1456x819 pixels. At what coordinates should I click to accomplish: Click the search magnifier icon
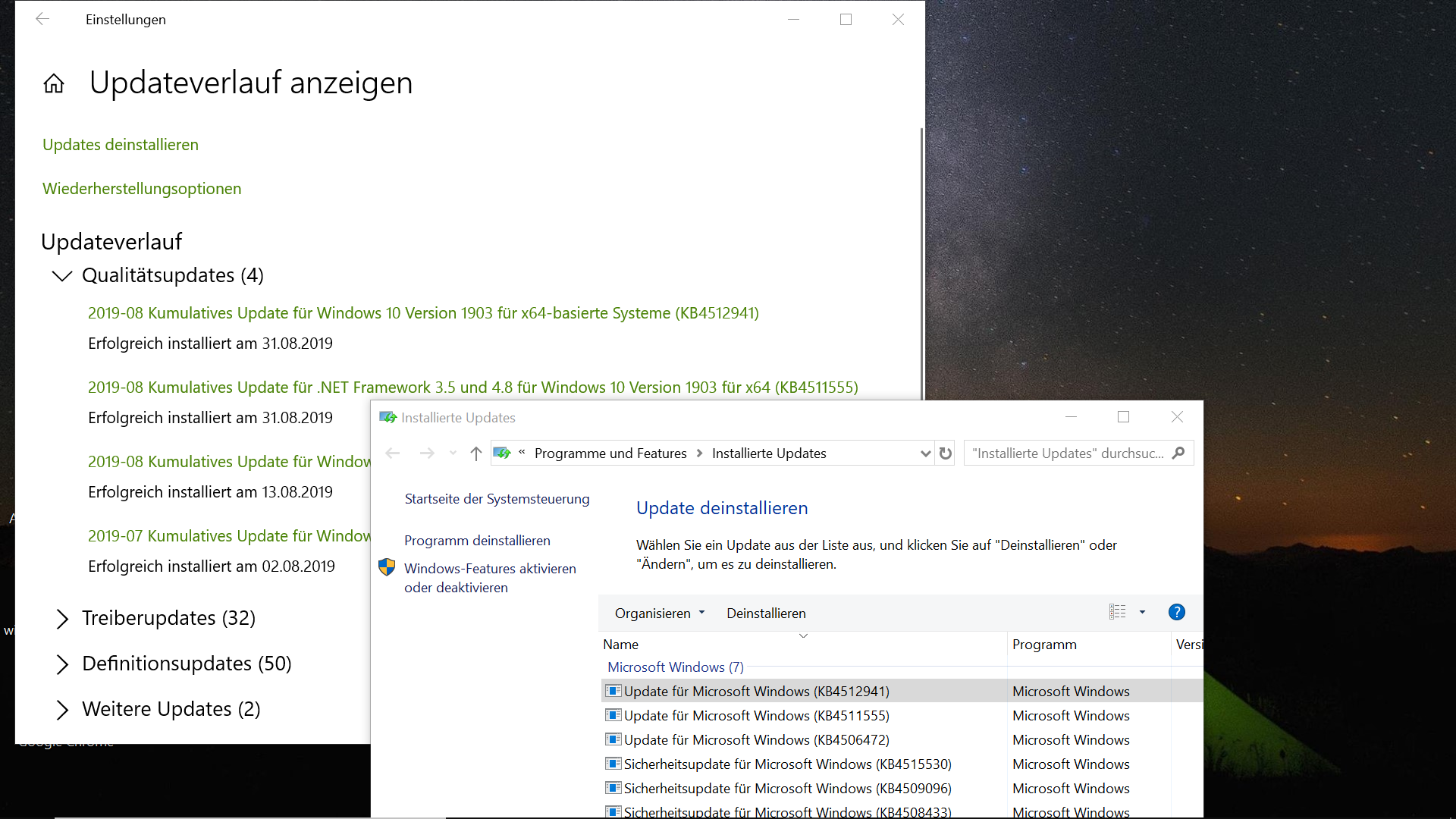click(1178, 453)
